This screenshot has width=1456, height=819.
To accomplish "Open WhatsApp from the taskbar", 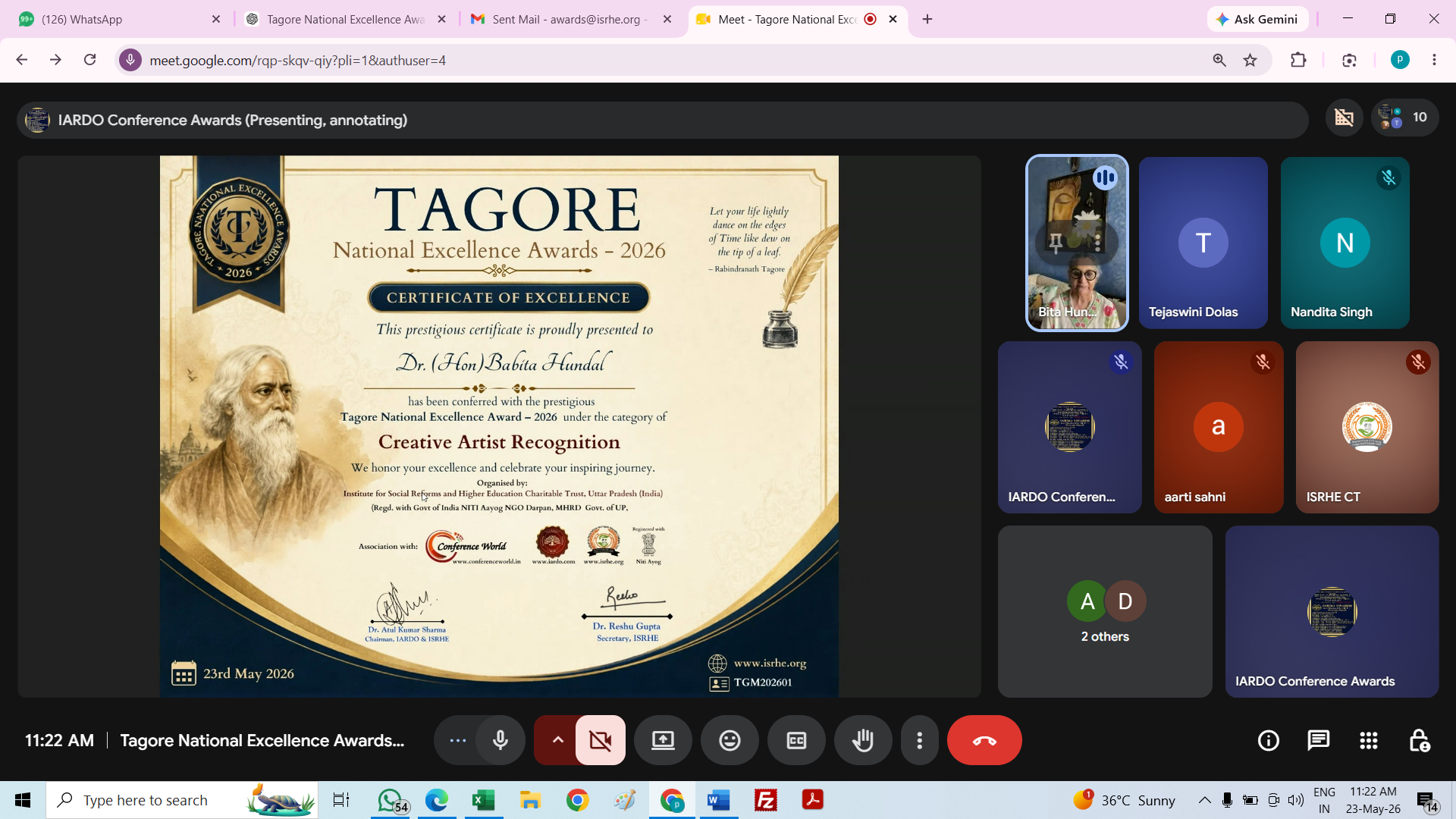I will pos(391,800).
